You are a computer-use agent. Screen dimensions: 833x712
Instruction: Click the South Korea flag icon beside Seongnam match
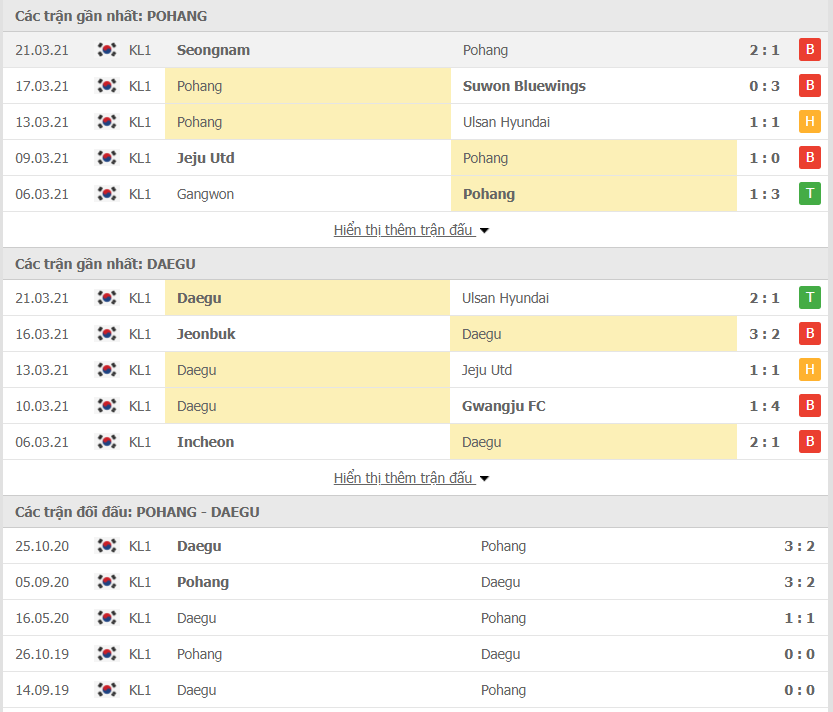[107, 49]
